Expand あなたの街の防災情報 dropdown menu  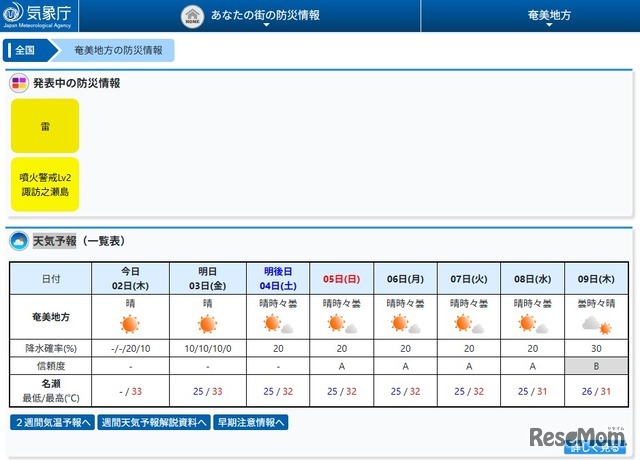point(265,16)
